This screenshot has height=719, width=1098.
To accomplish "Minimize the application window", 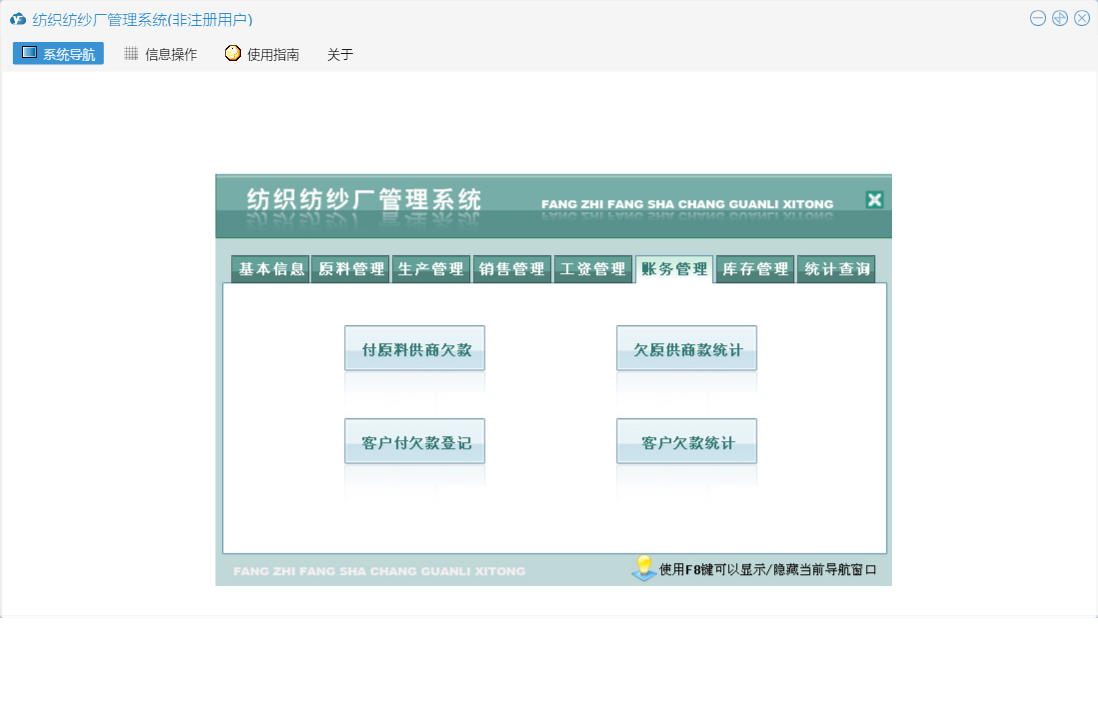I will coord(1038,18).
